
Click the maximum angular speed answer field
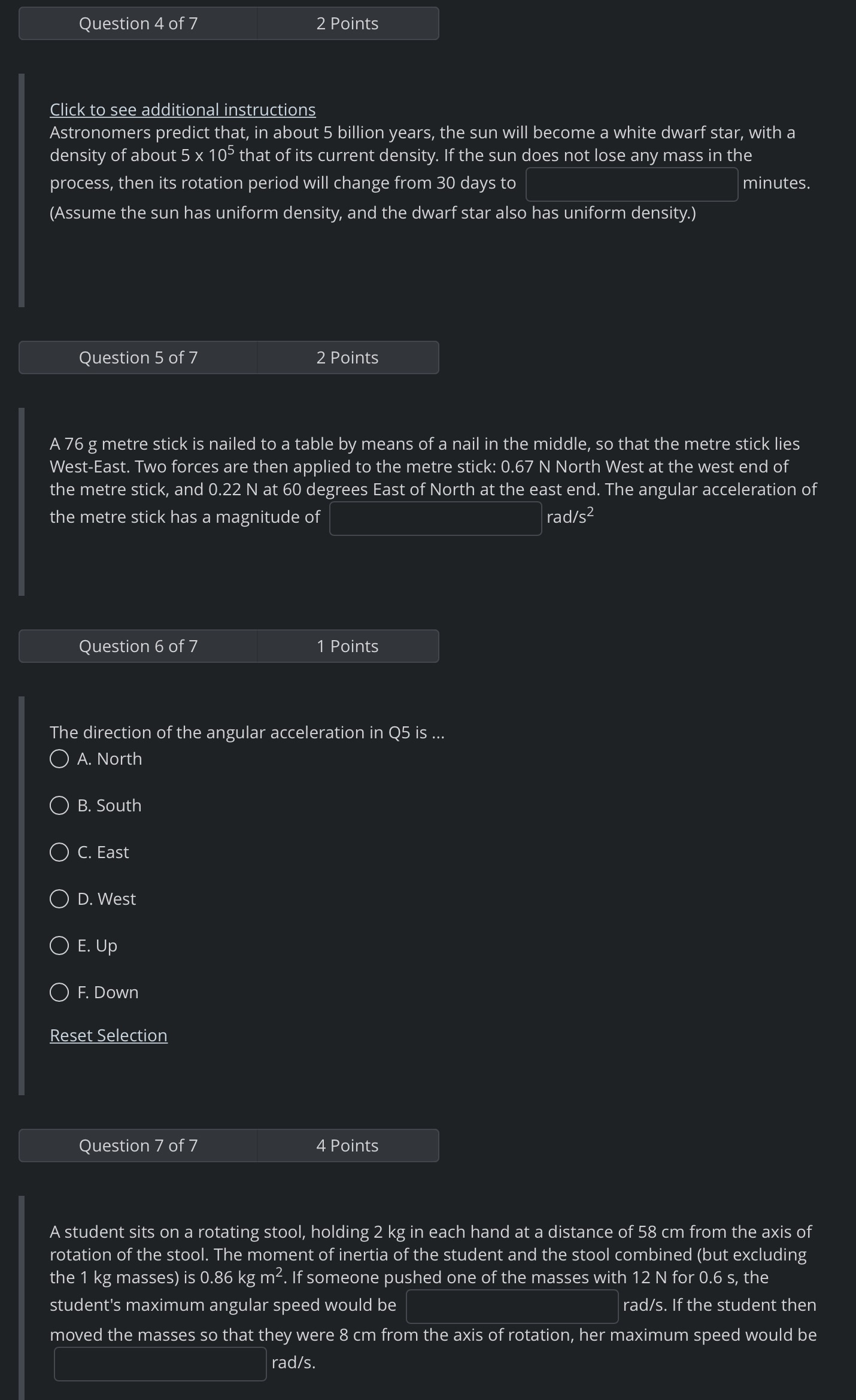(x=511, y=1305)
